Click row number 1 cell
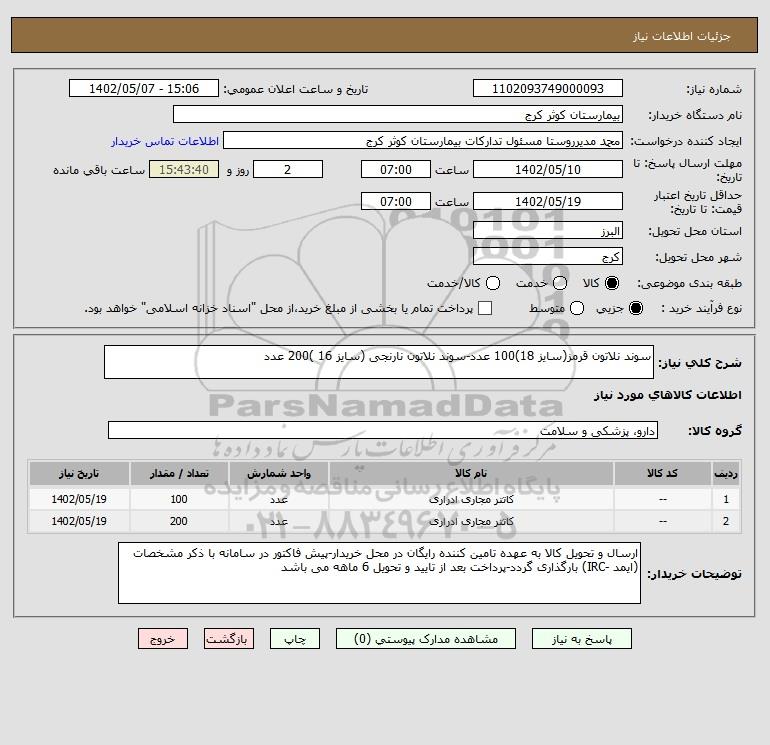 coord(726,499)
